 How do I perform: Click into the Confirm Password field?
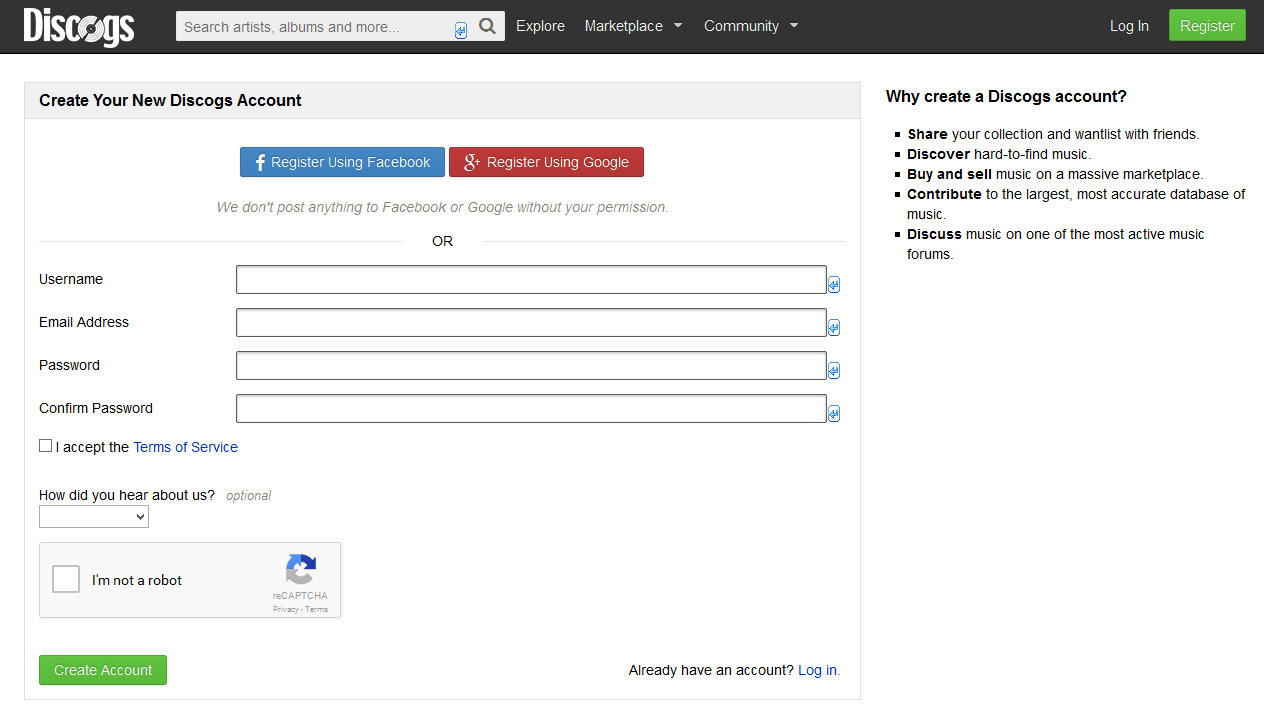tap(531, 409)
